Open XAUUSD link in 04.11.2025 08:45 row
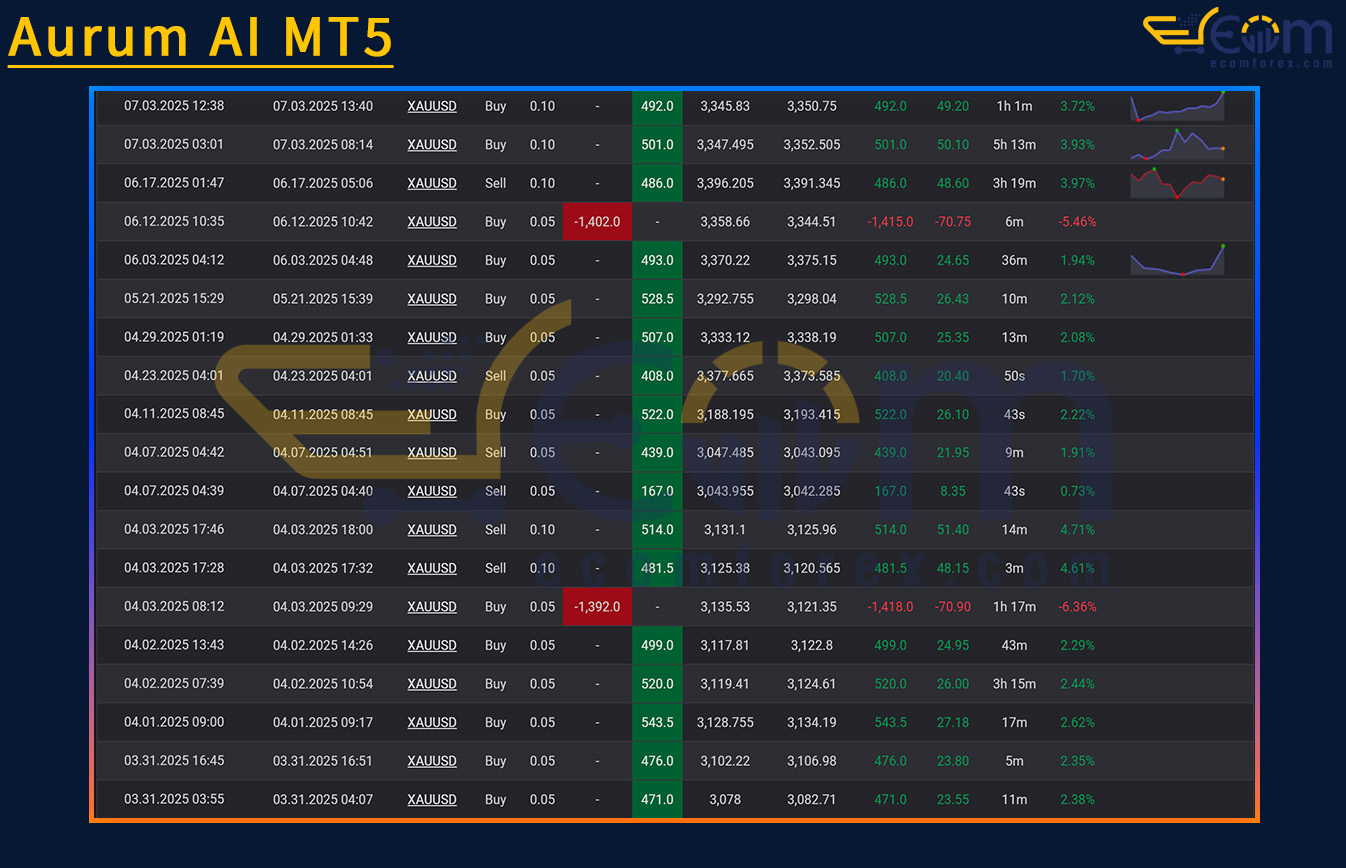Viewport: 1346px width, 868px height. [x=432, y=414]
